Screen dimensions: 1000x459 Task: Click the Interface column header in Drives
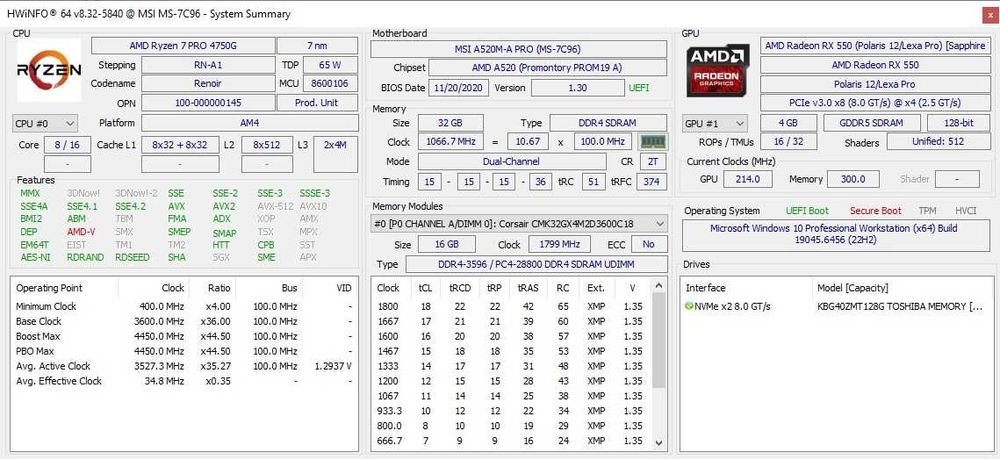pyautogui.click(x=705, y=288)
